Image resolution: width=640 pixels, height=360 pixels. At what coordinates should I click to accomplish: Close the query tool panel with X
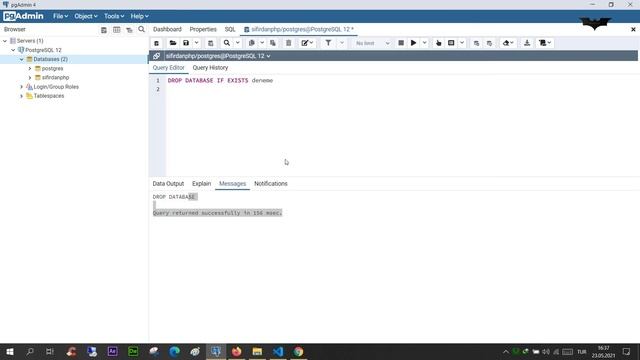(x=633, y=29)
